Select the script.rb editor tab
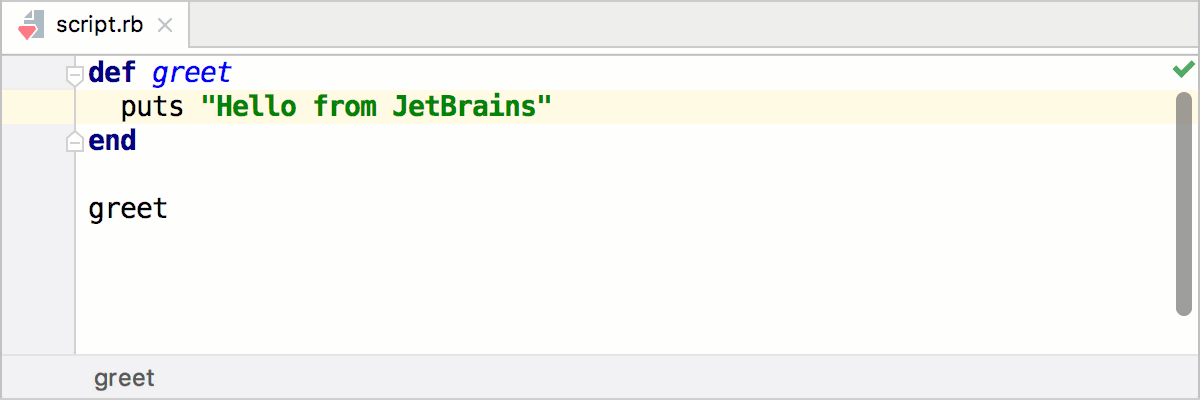The image size is (1200, 400). [x=100, y=26]
